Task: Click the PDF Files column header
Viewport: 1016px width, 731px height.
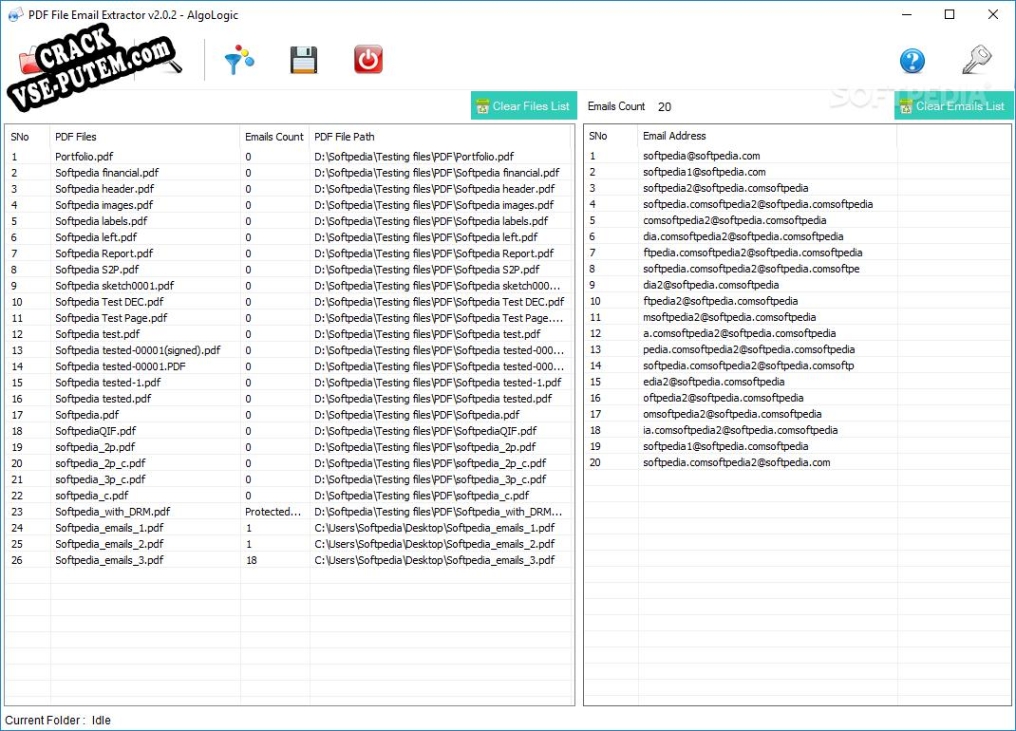Action: click(x=144, y=137)
